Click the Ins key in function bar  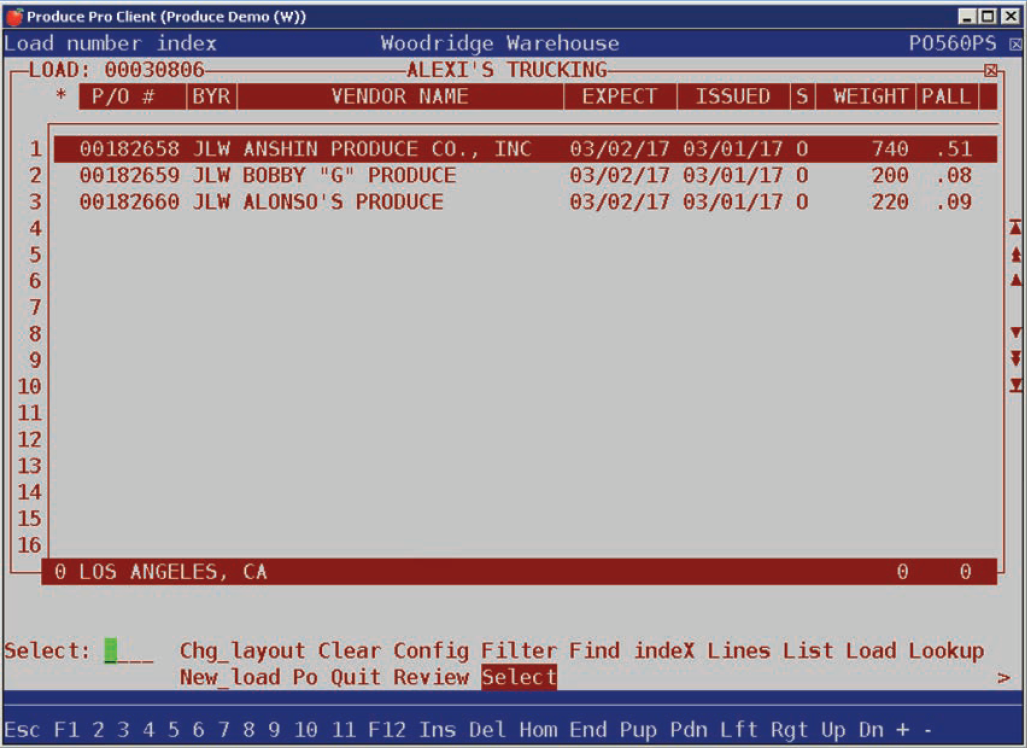point(437,730)
